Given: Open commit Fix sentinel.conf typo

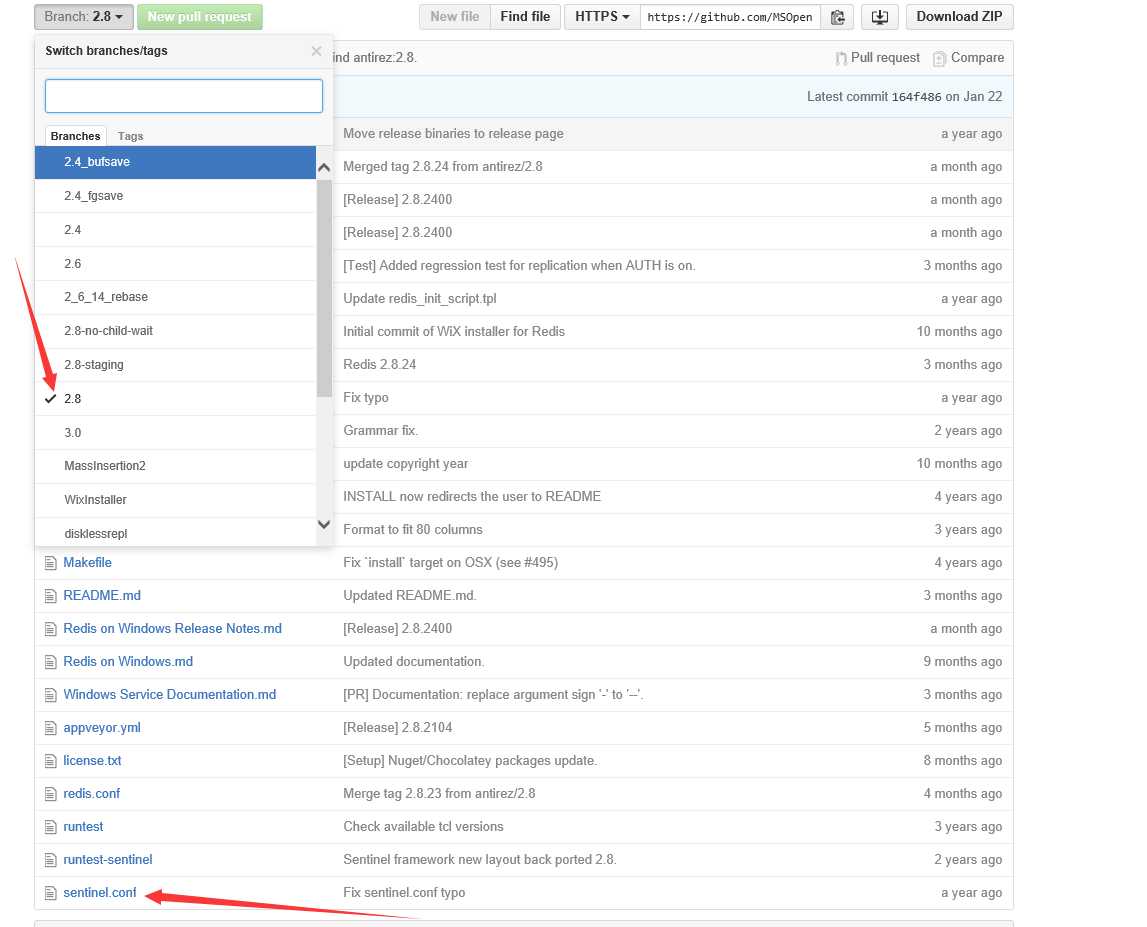Looking at the screenshot, I should click(404, 893).
